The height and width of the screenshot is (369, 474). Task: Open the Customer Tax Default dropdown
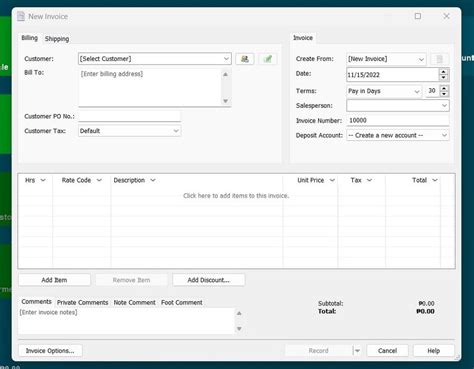coord(176,131)
